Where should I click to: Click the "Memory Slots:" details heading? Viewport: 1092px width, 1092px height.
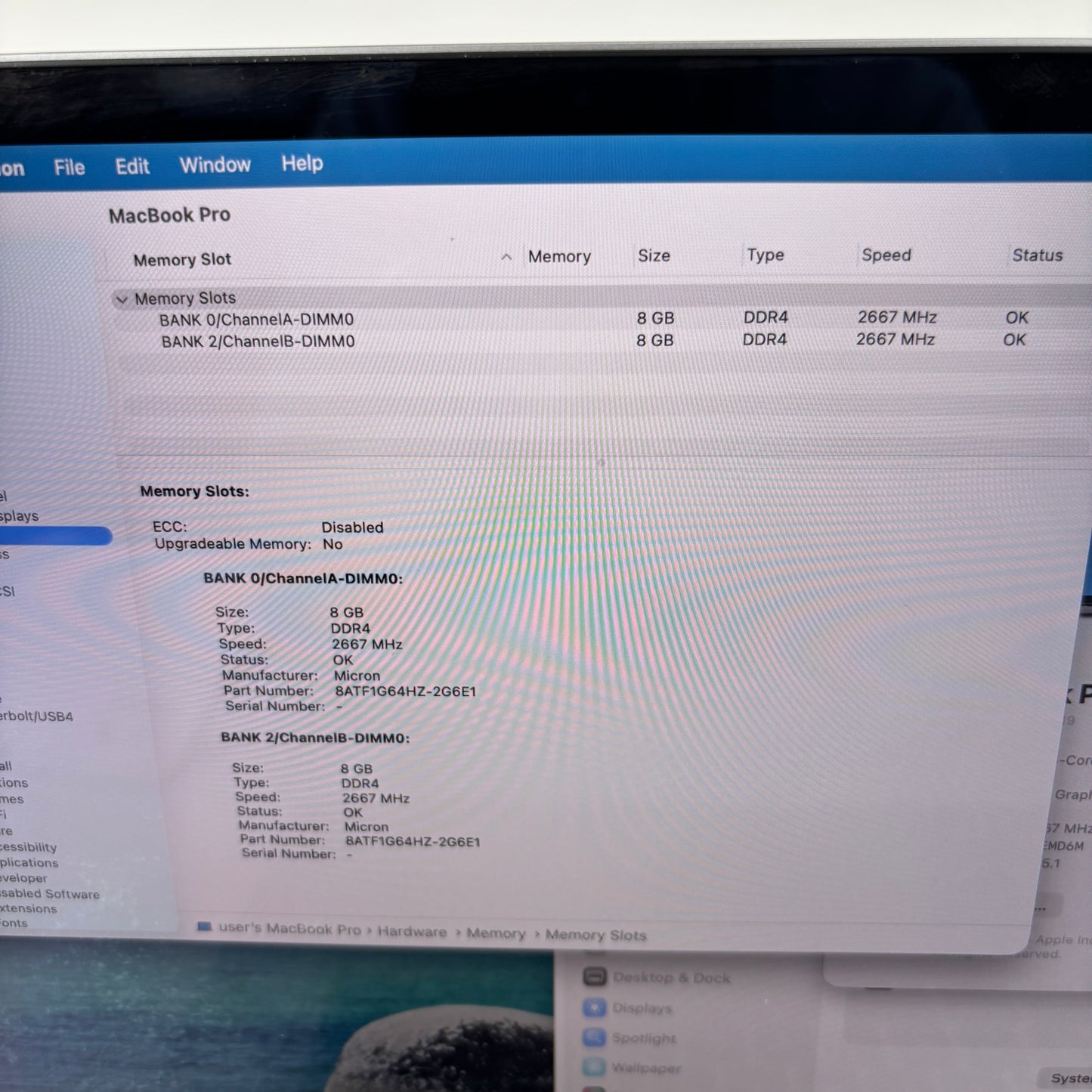coord(194,491)
